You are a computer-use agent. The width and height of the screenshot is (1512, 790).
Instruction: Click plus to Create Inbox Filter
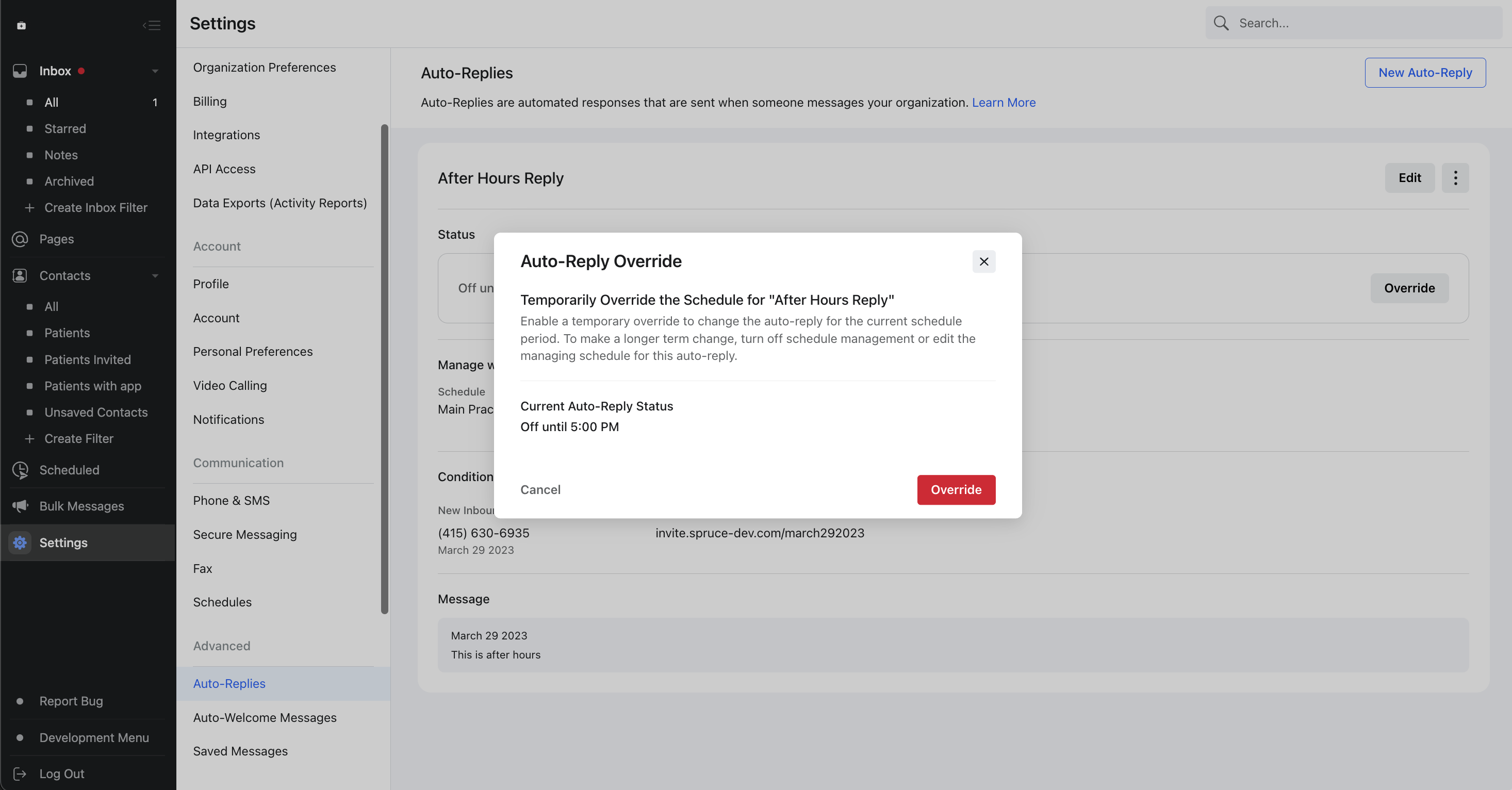pos(29,208)
